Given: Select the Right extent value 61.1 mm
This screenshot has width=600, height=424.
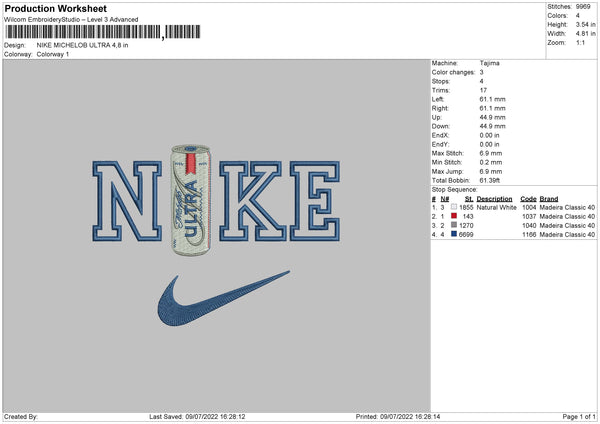Looking at the screenshot, I should (492, 108).
